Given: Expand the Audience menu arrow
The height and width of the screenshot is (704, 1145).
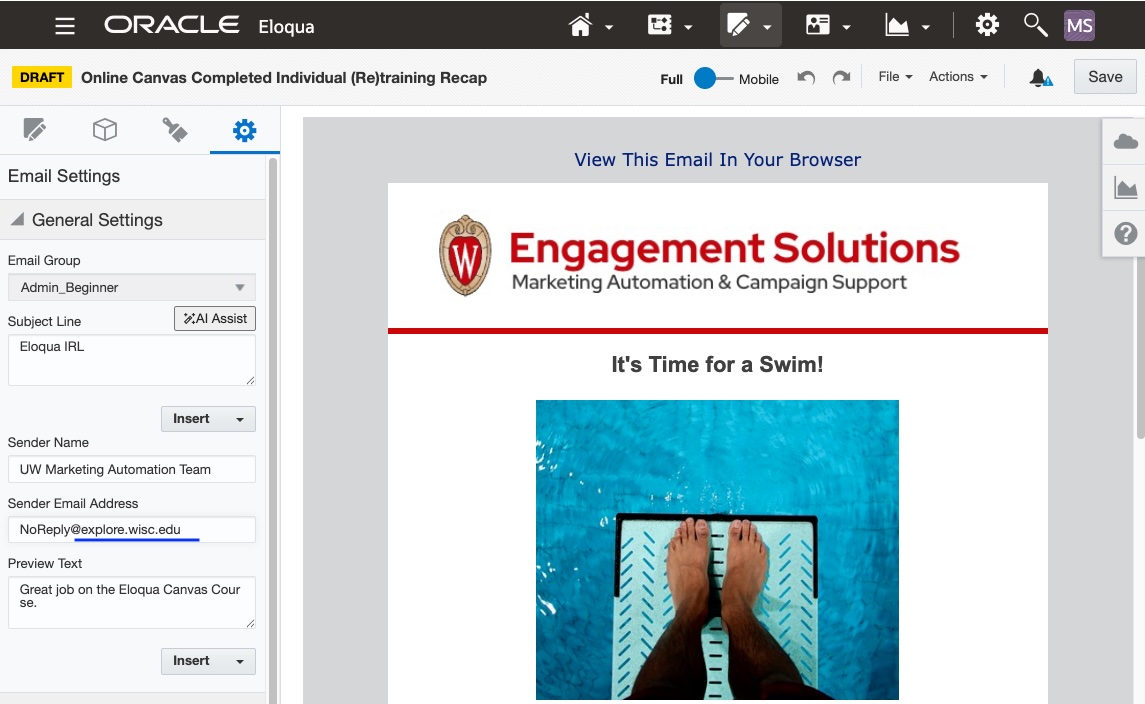Looking at the screenshot, I should 846,28.
